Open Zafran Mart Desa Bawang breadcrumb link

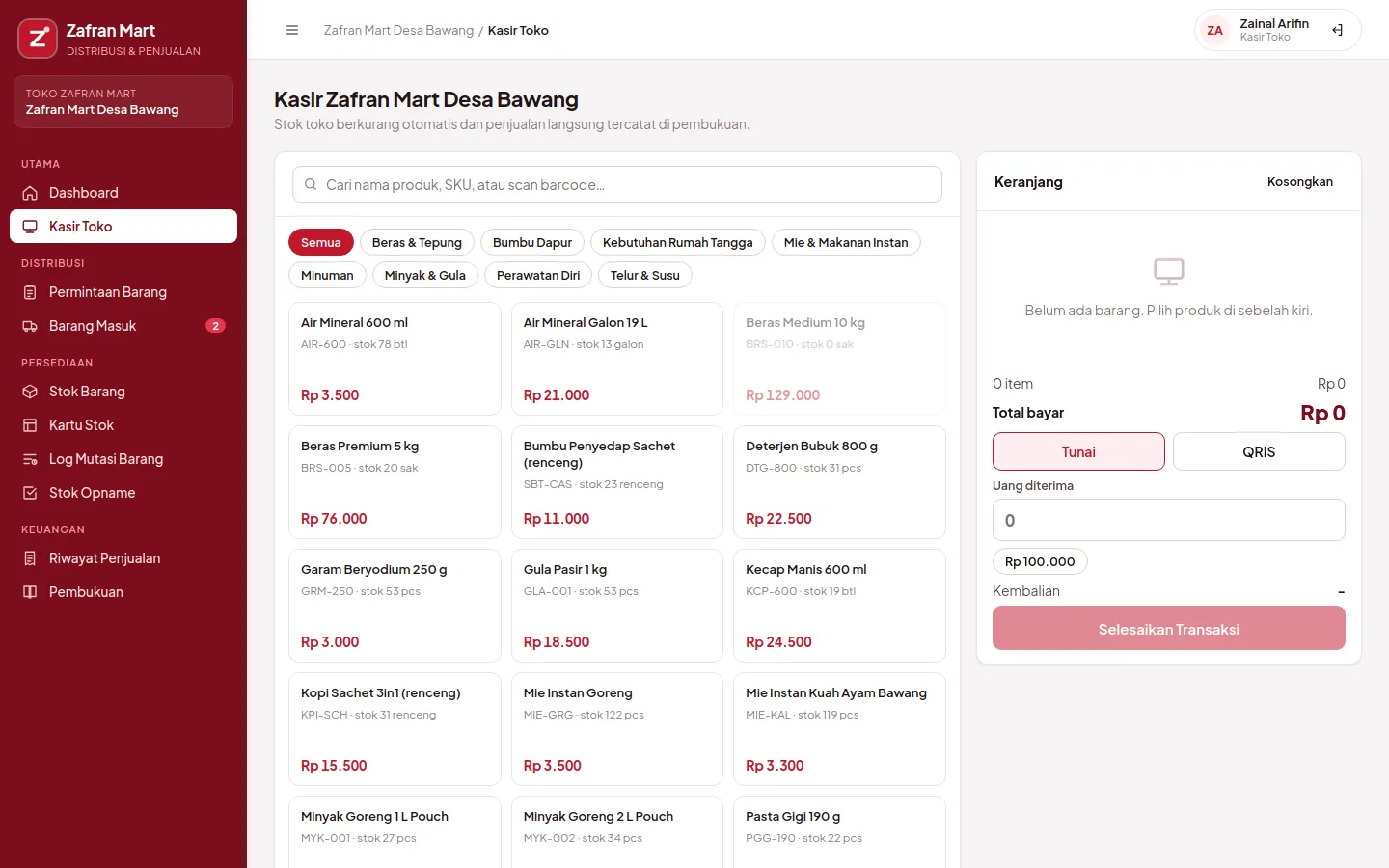(x=398, y=30)
